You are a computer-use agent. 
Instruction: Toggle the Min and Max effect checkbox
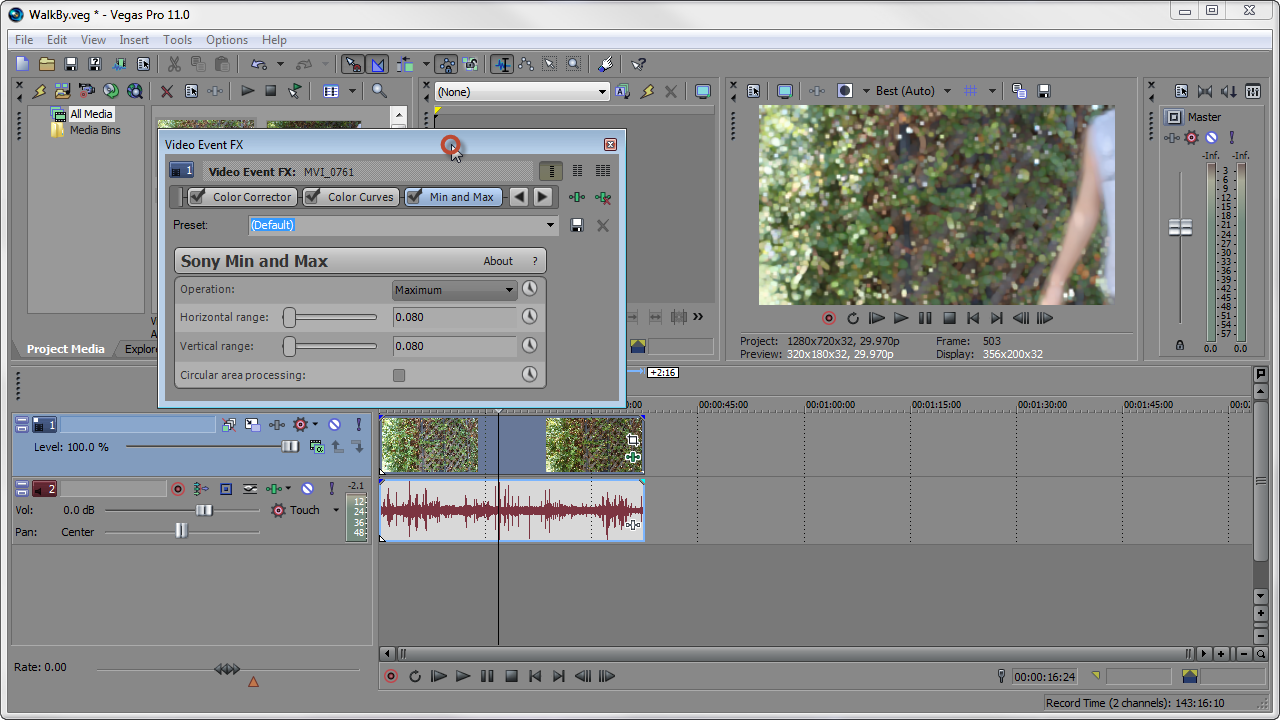pyautogui.click(x=414, y=197)
